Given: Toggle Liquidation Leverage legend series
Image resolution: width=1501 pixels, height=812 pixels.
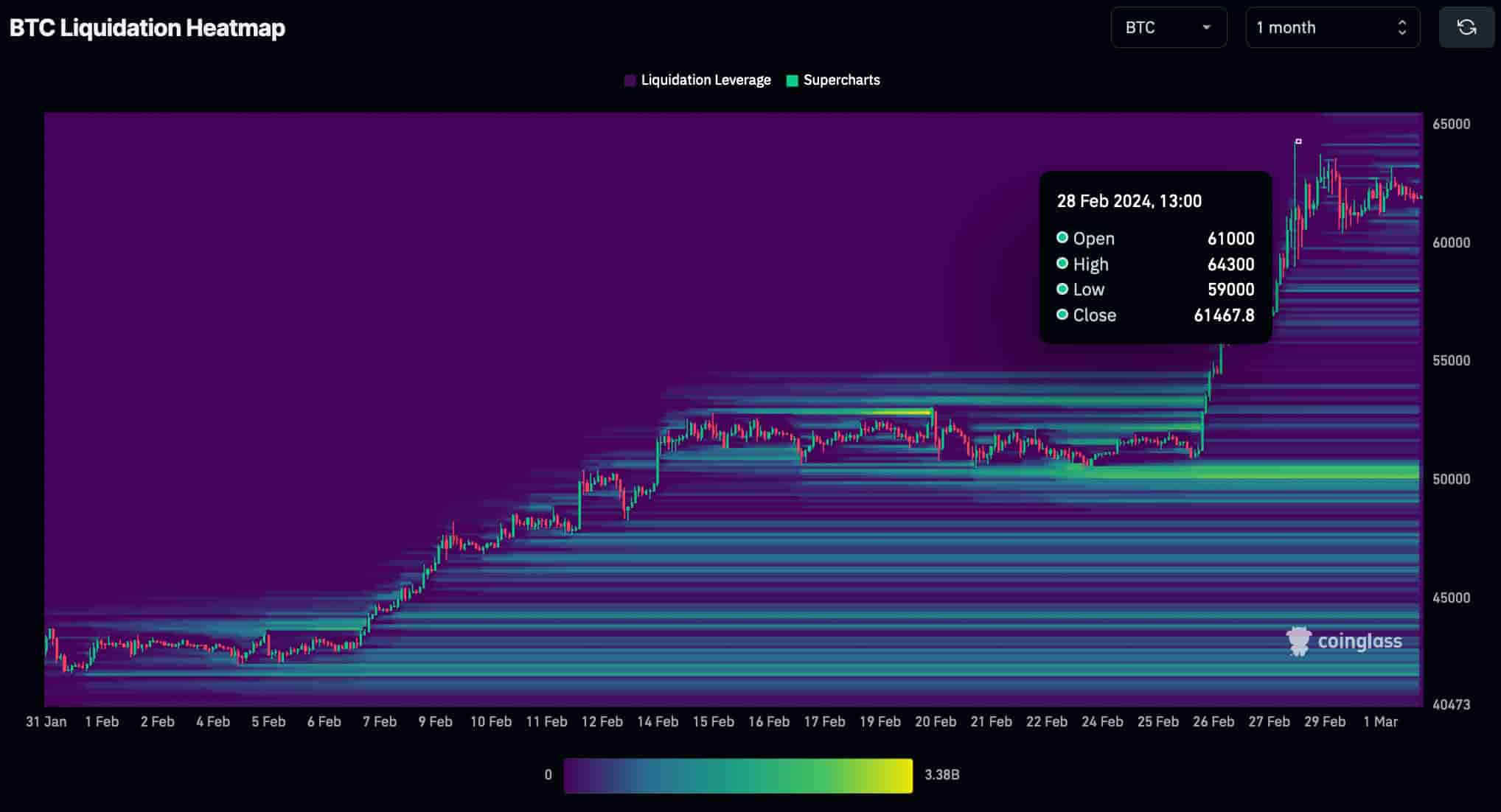Looking at the screenshot, I should [x=705, y=80].
